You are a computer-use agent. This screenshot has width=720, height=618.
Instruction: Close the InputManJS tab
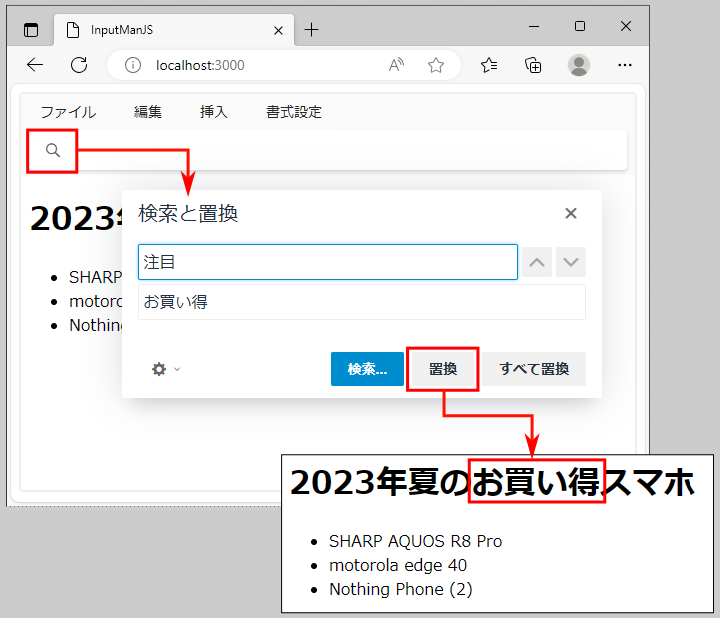pos(278,31)
